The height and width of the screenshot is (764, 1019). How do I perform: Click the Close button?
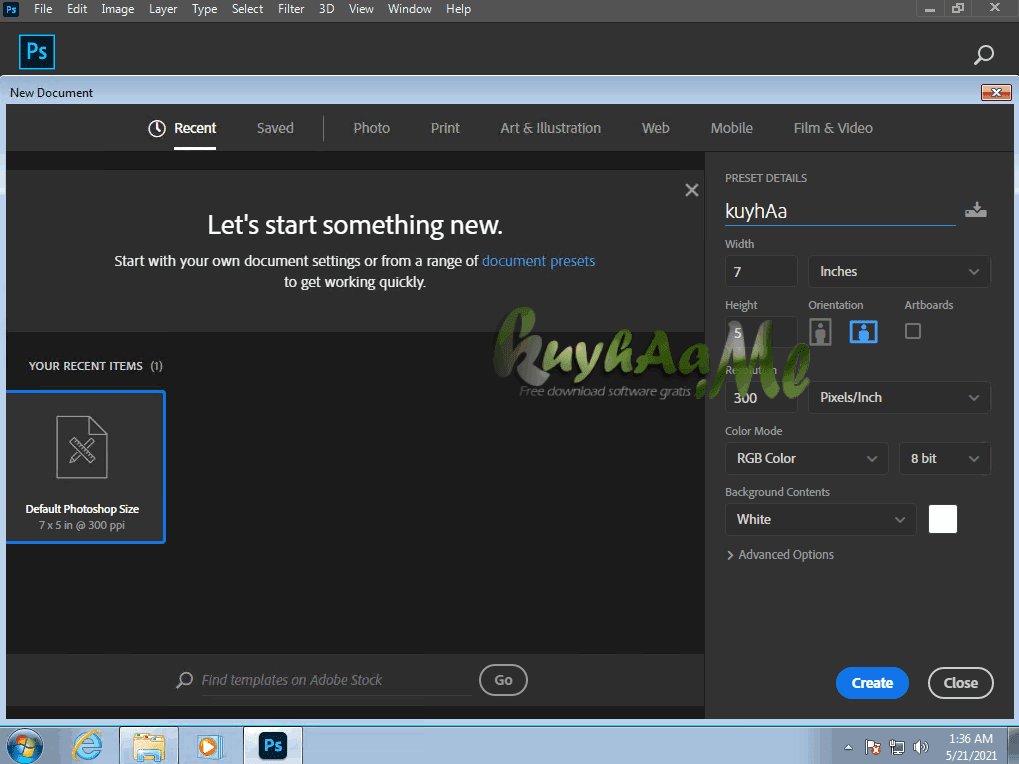pos(961,683)
